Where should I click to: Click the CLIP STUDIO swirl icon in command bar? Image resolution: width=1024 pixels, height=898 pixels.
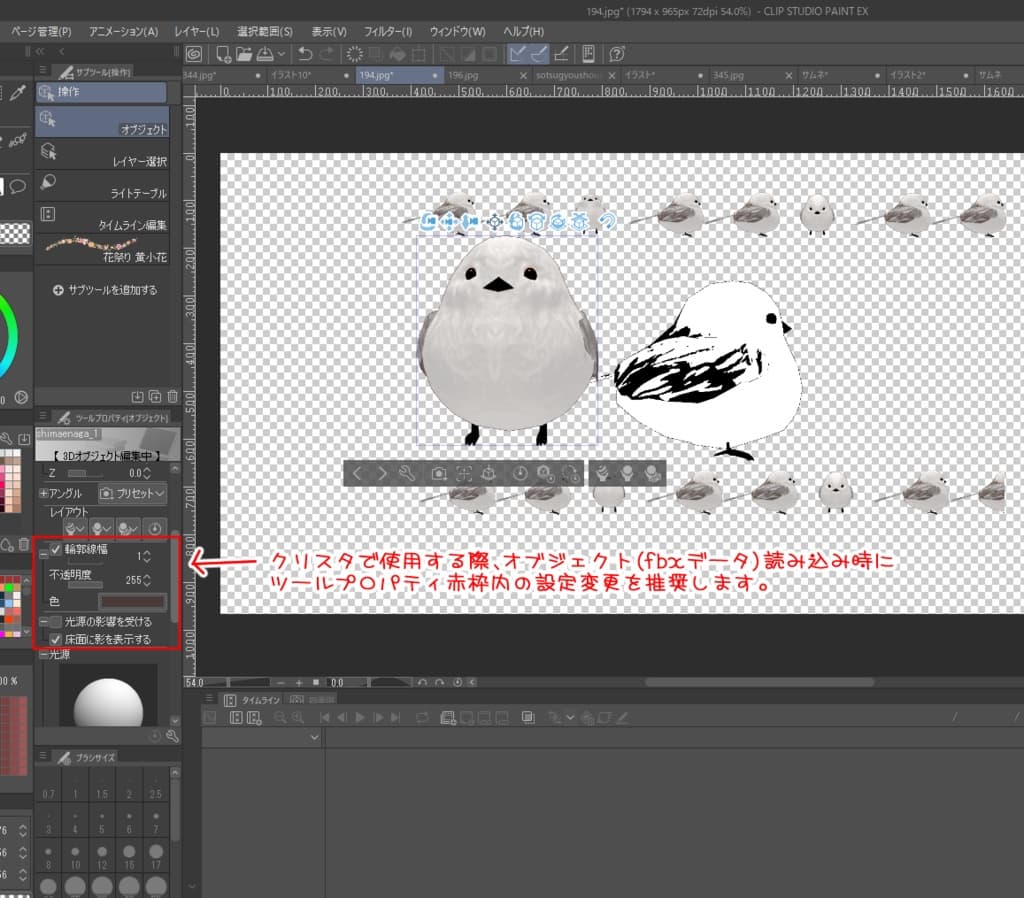pyautogui.click(x=194, y=53)
